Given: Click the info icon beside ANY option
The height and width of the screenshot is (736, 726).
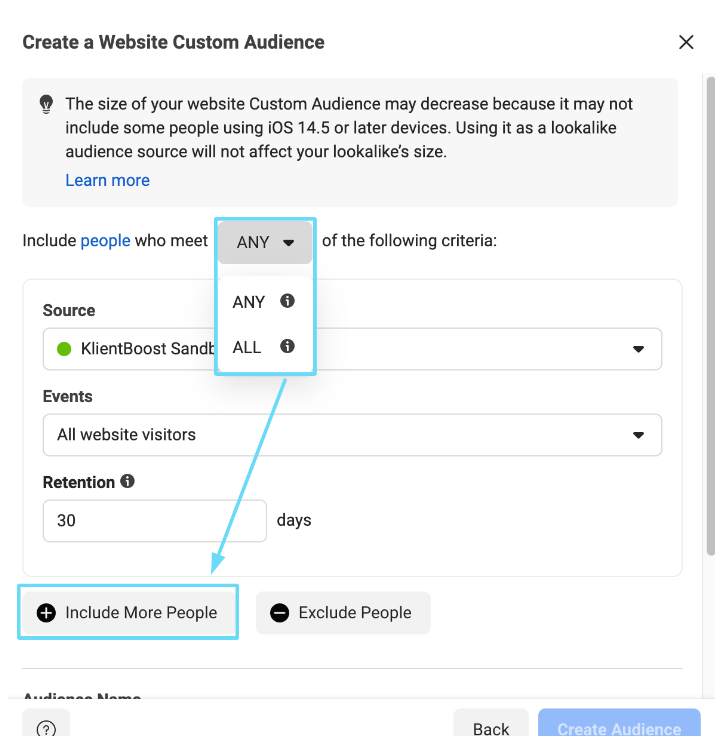Looking at the screenshot, I should coord(288,301).
